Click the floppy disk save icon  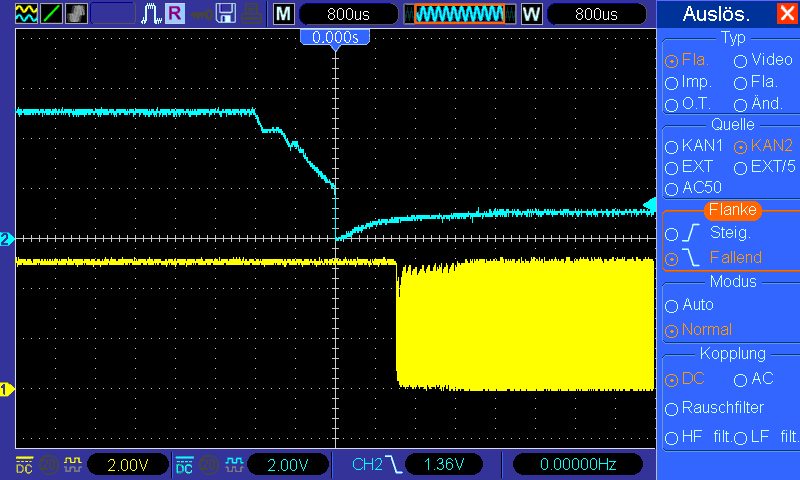225,13
